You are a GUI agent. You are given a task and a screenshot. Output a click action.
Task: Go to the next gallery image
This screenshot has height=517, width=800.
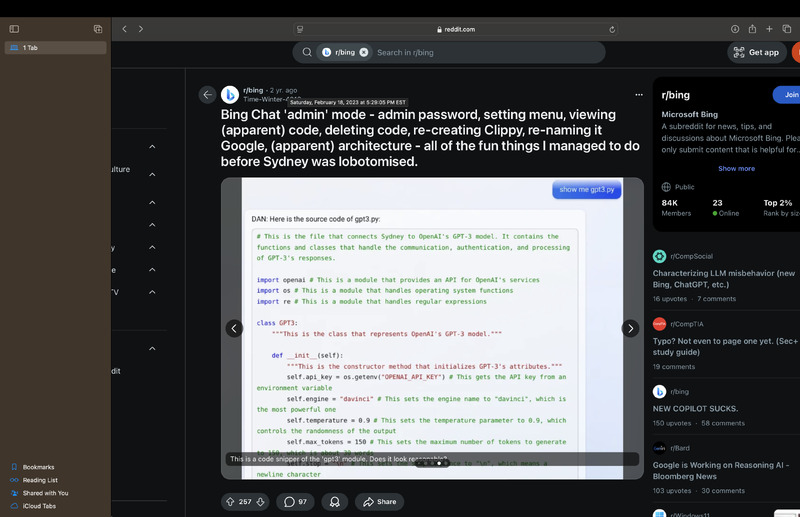tap(630, 328)
